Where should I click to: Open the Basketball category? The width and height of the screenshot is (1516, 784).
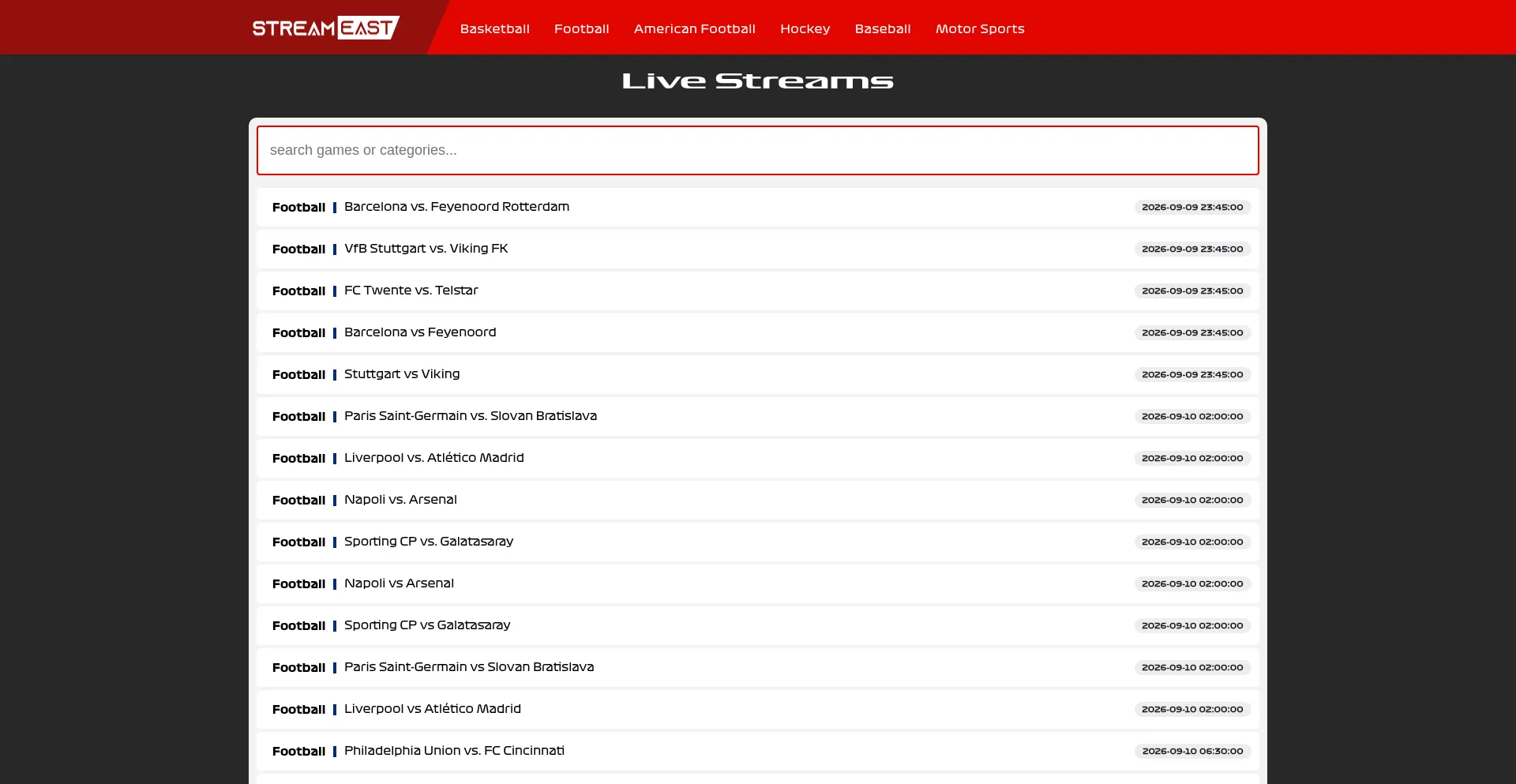(x=495, y=29)
